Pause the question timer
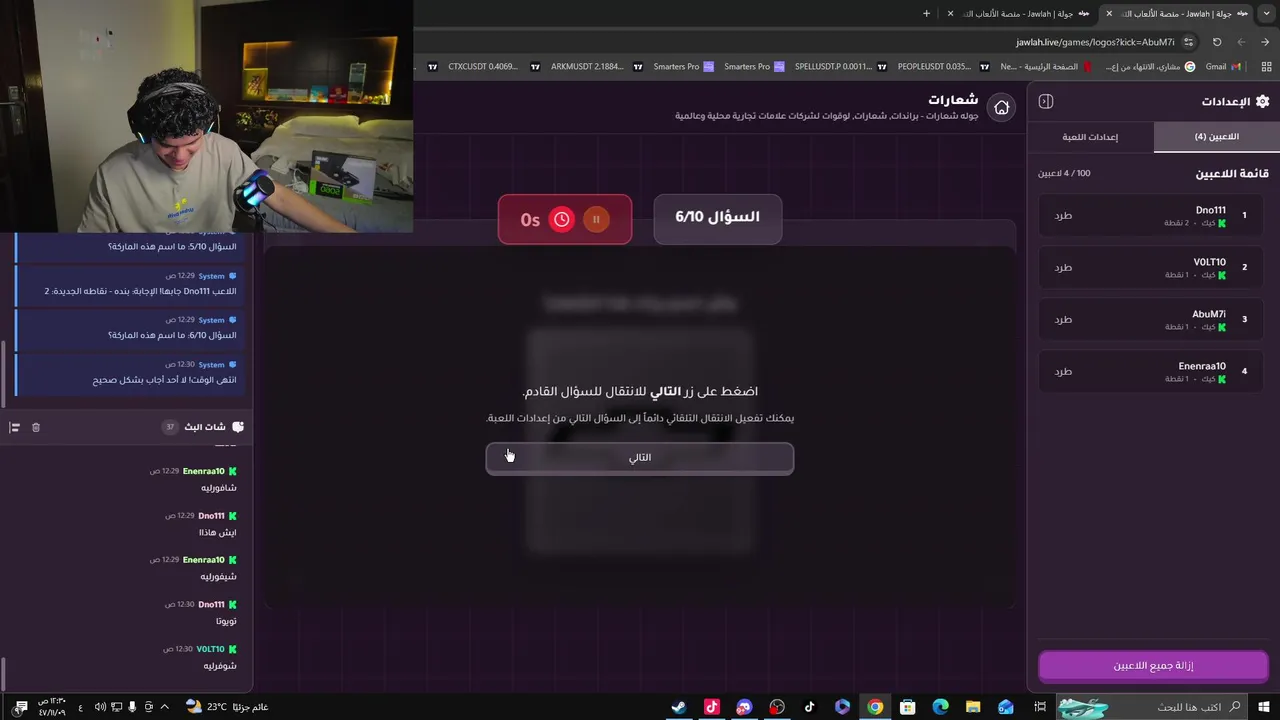 point(596,219)
